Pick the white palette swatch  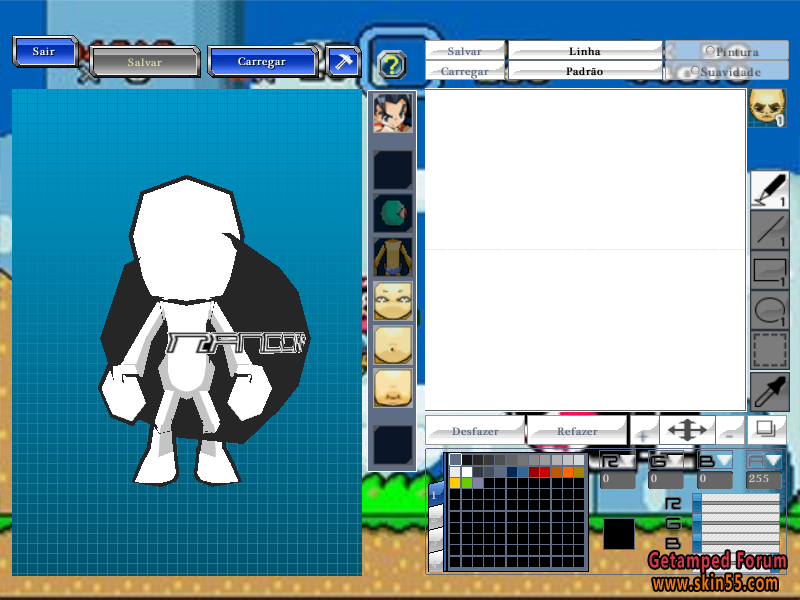tap(466, 471)
